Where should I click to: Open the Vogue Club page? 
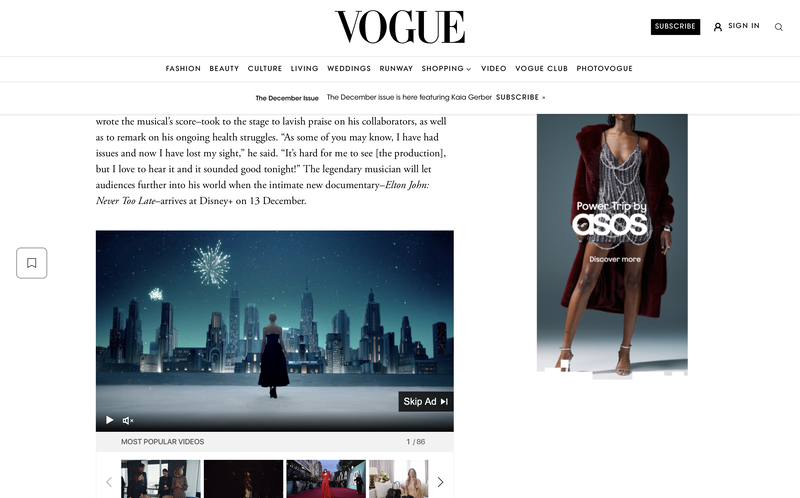[541, 68]
